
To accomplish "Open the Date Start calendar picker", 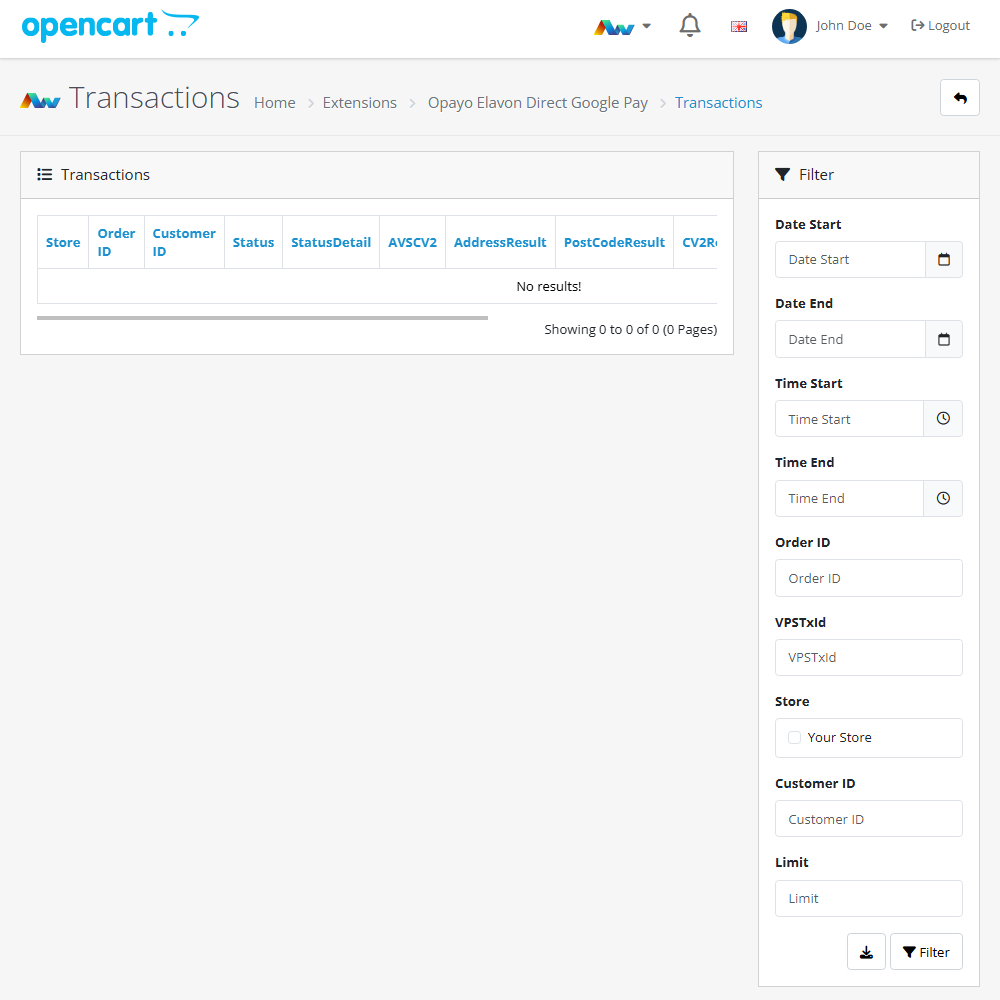I will 943,260.
